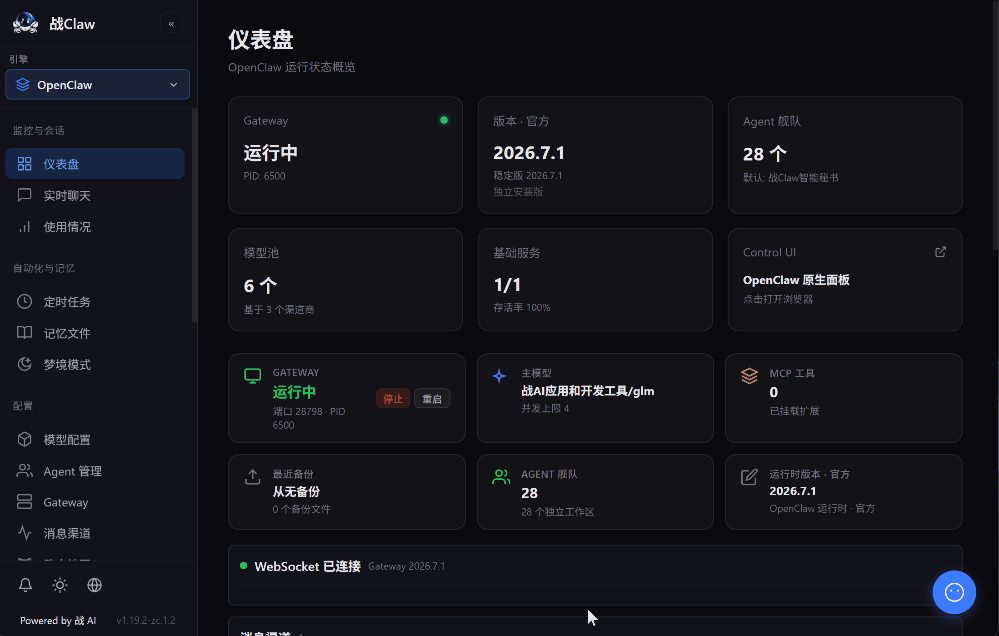Open the OpenClaw 原生面板 card

click(845, 280)
